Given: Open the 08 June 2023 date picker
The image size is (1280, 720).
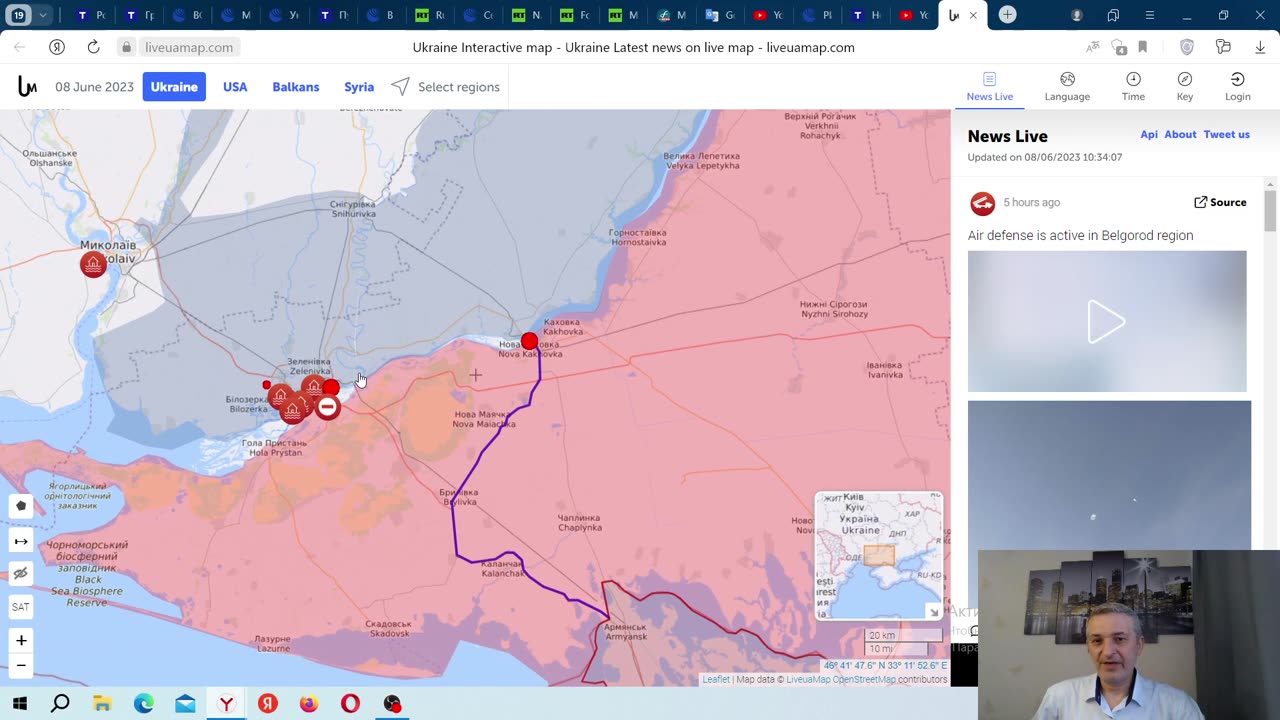Looking at the screenshot, I should click(x=94, y=87).
